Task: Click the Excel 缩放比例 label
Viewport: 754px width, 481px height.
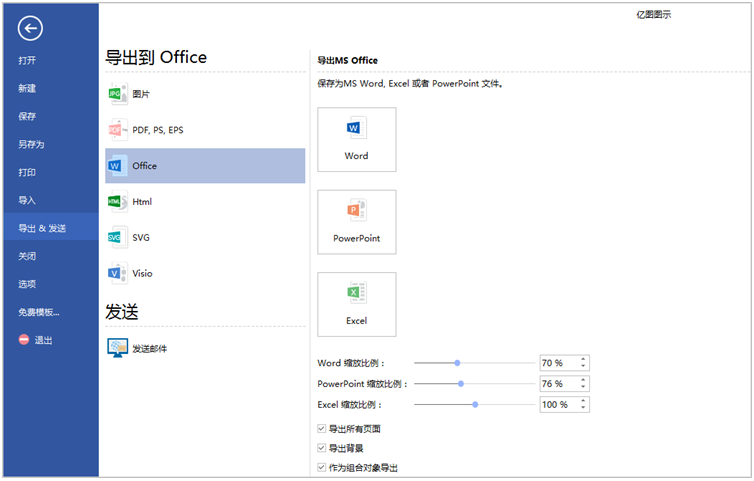Action: [x=350, y=405]
